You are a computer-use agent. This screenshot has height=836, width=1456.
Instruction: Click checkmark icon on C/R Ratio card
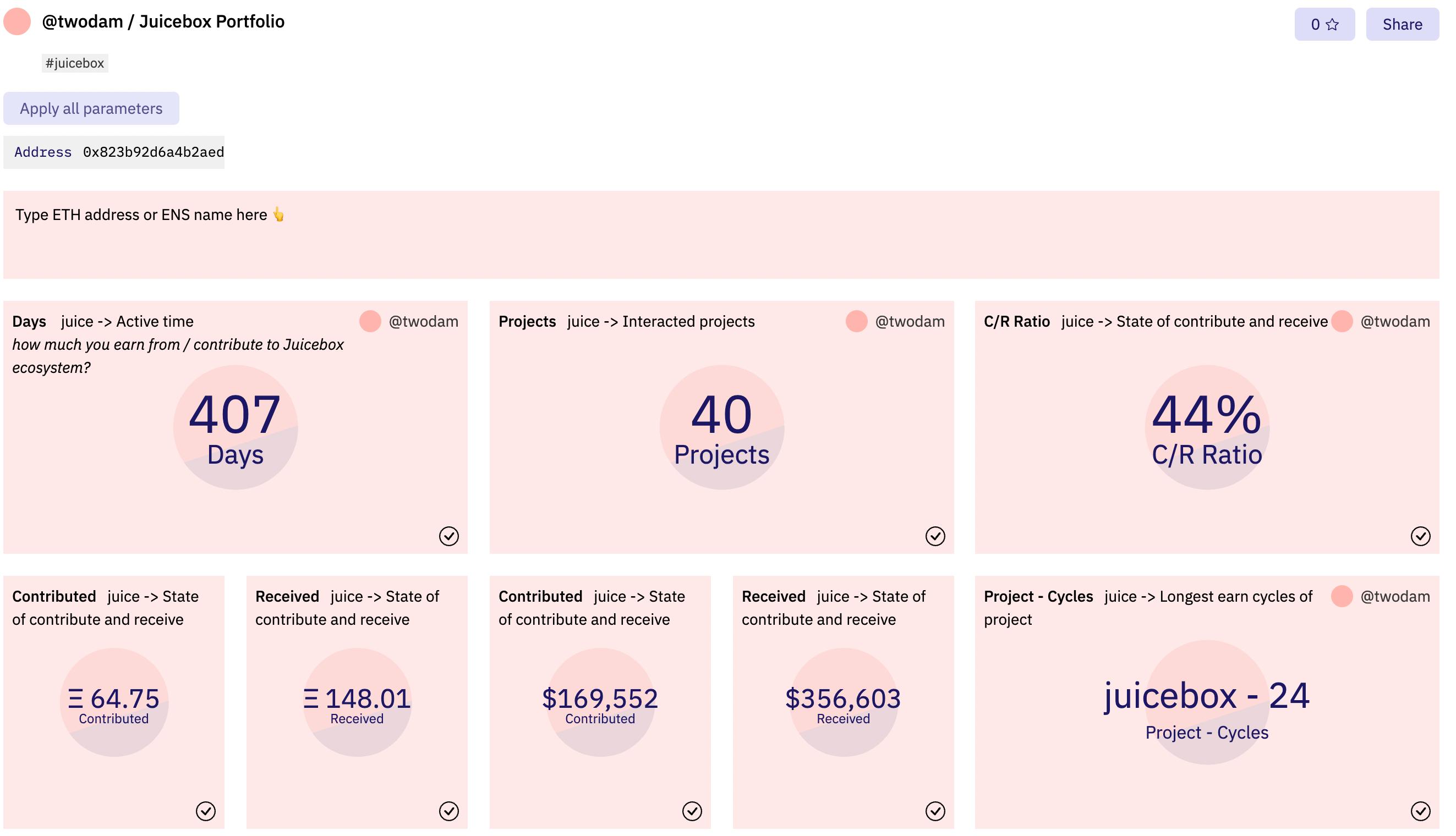1420,536
